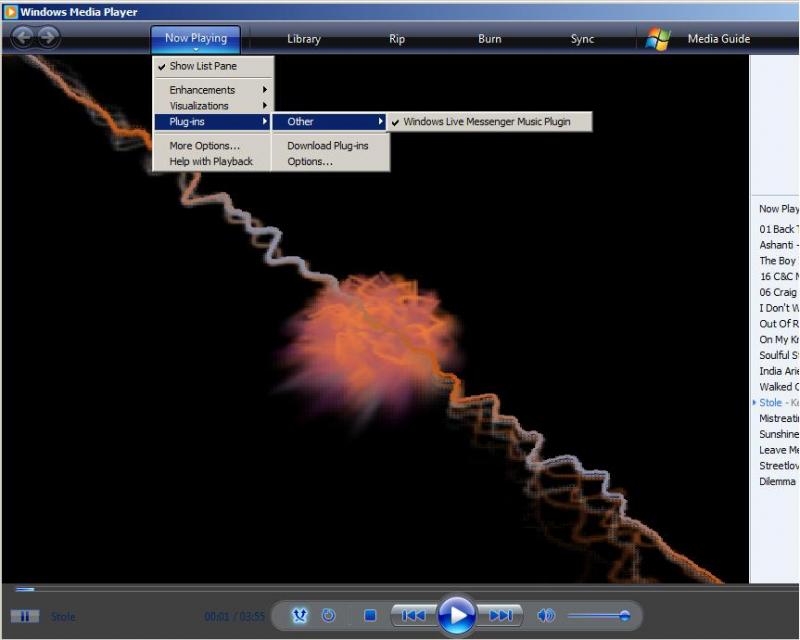Switch to the Sync tab
800x640 pixels.
pos(582,39)
